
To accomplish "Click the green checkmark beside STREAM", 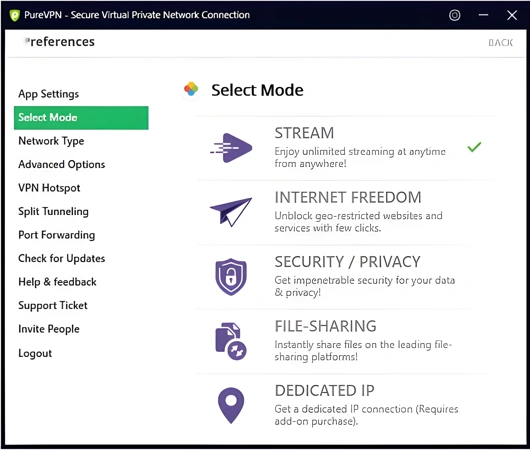I will (x=474, y=147).
